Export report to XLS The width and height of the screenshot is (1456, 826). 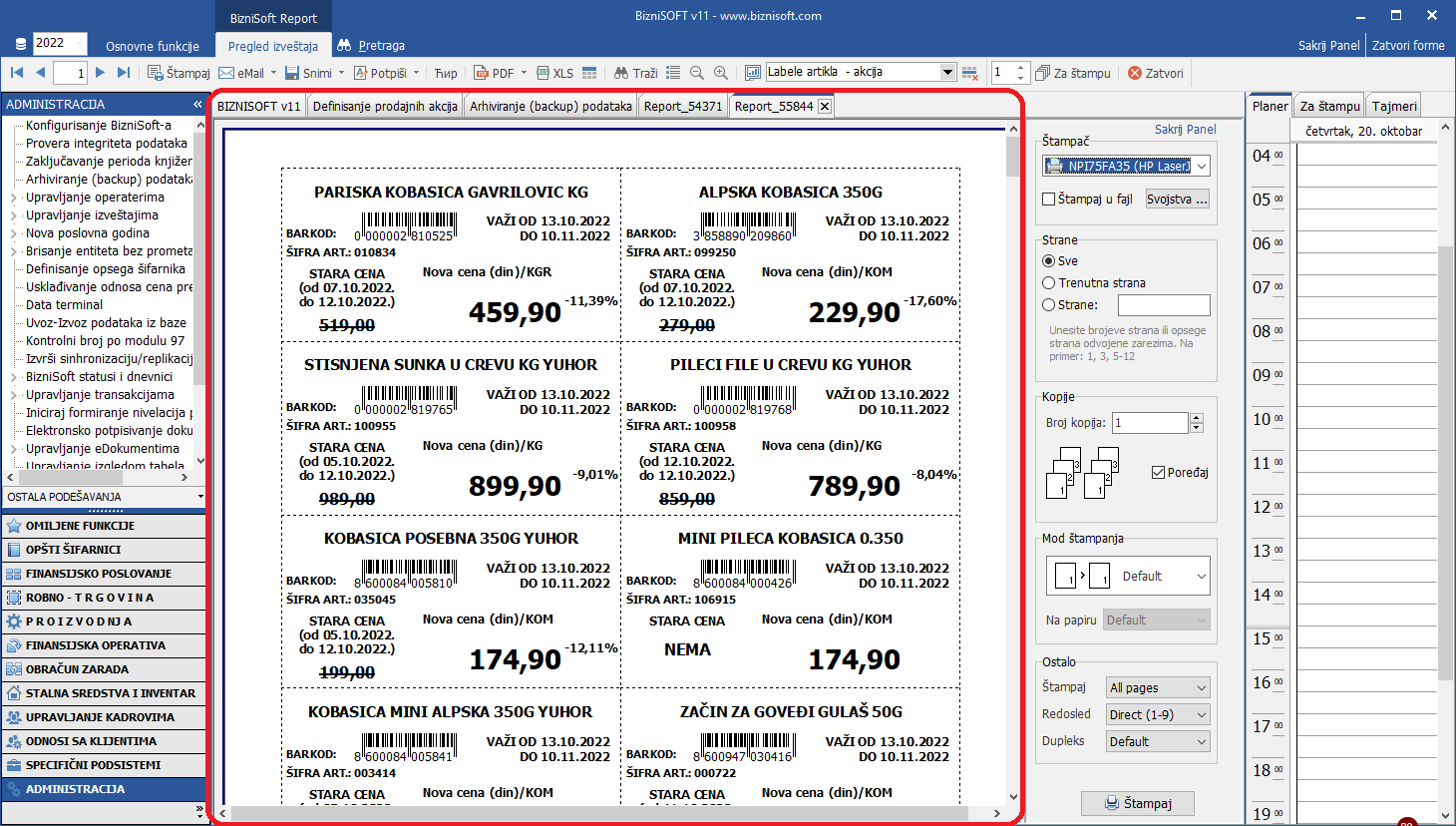(553, 73)
